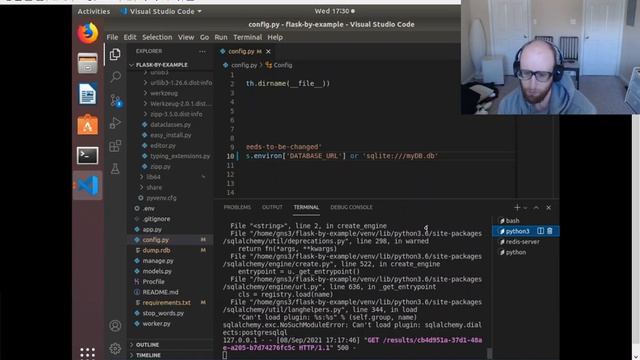Screen dimensions: 640x360
Task: Open the Help menu
Action: (x=275, y=37)
